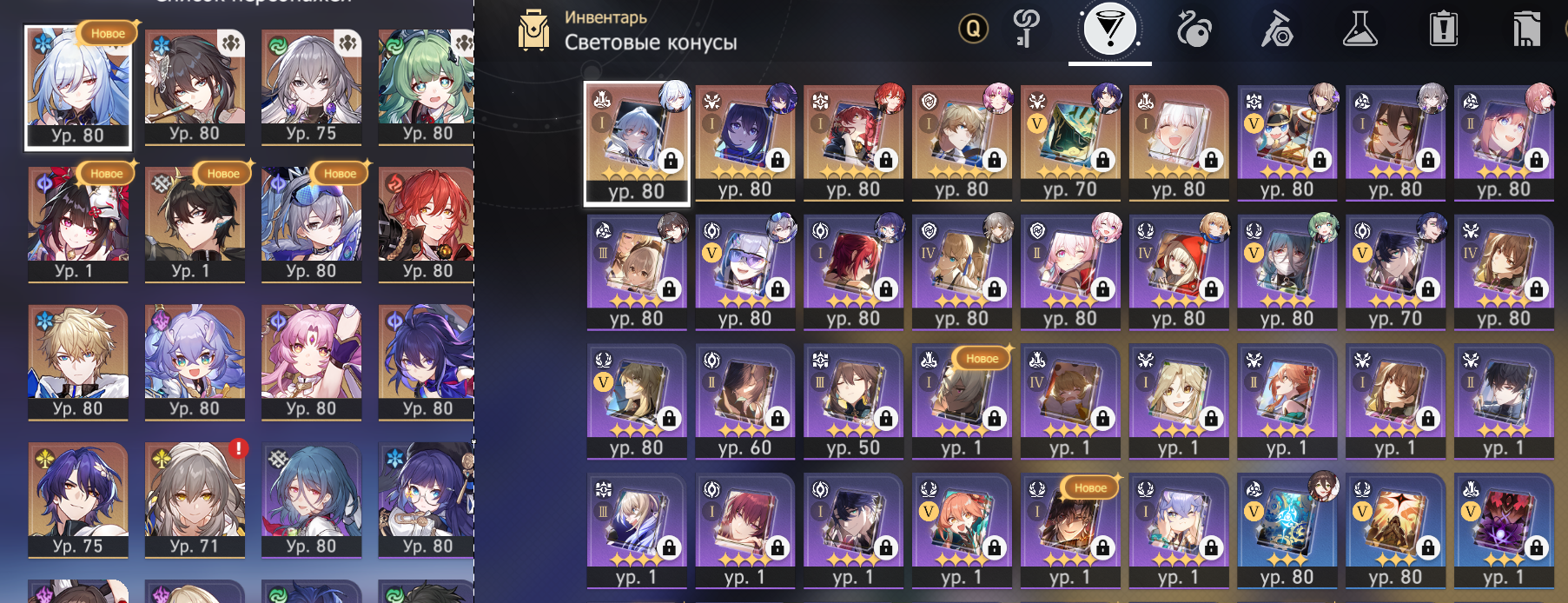
Task: Choose the green-haired character card
Action: coord(427,87)
